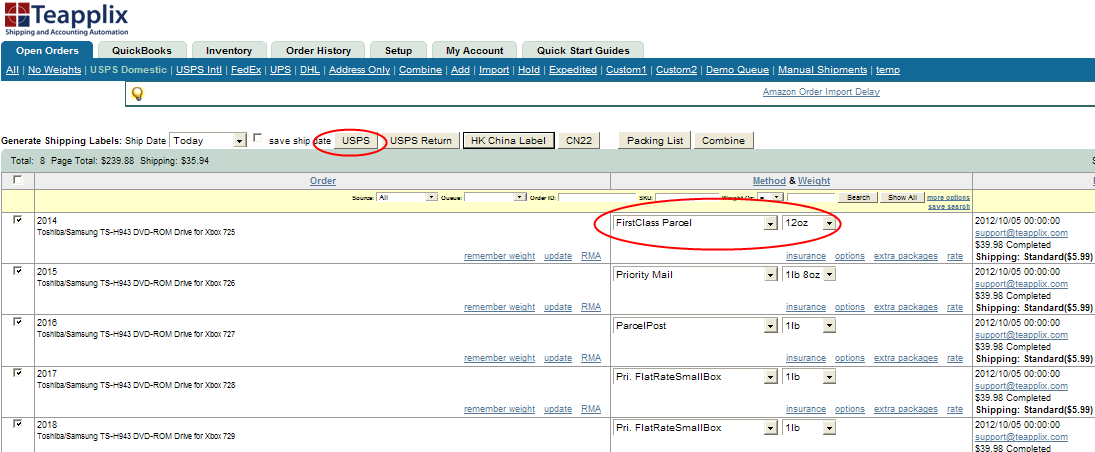Click the FedEx filter link

[x=246, y=70]
